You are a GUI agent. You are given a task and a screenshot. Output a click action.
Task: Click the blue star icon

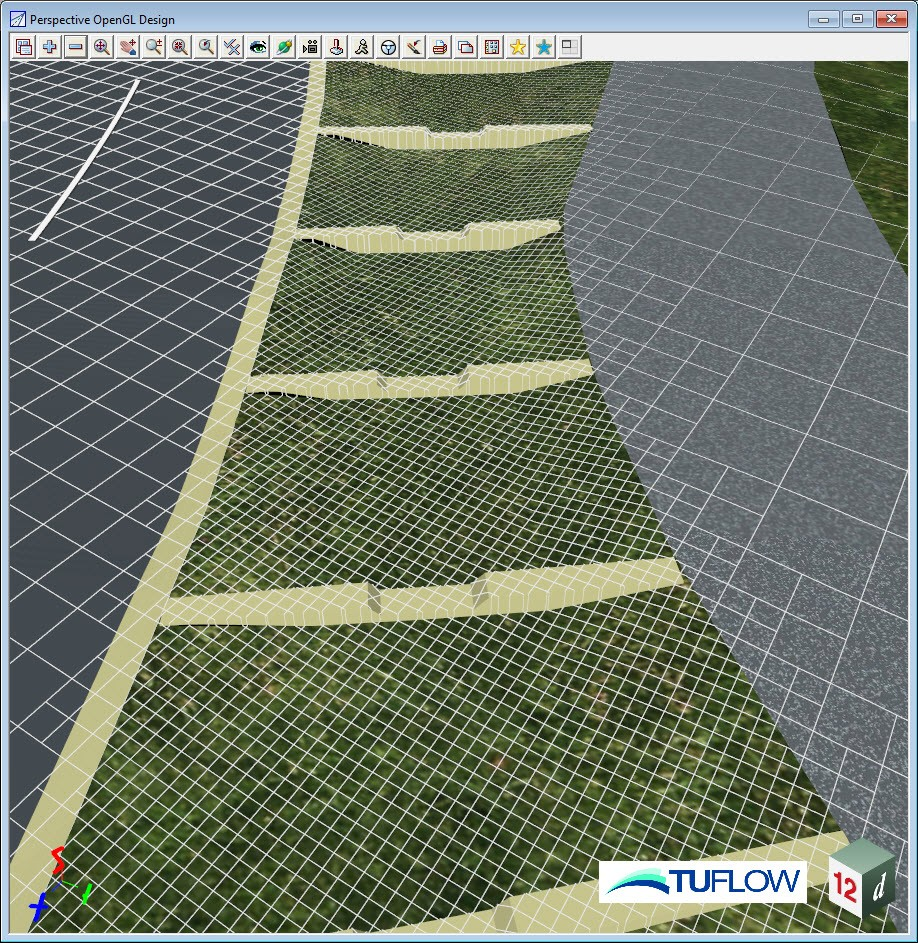tap(544, 47)
